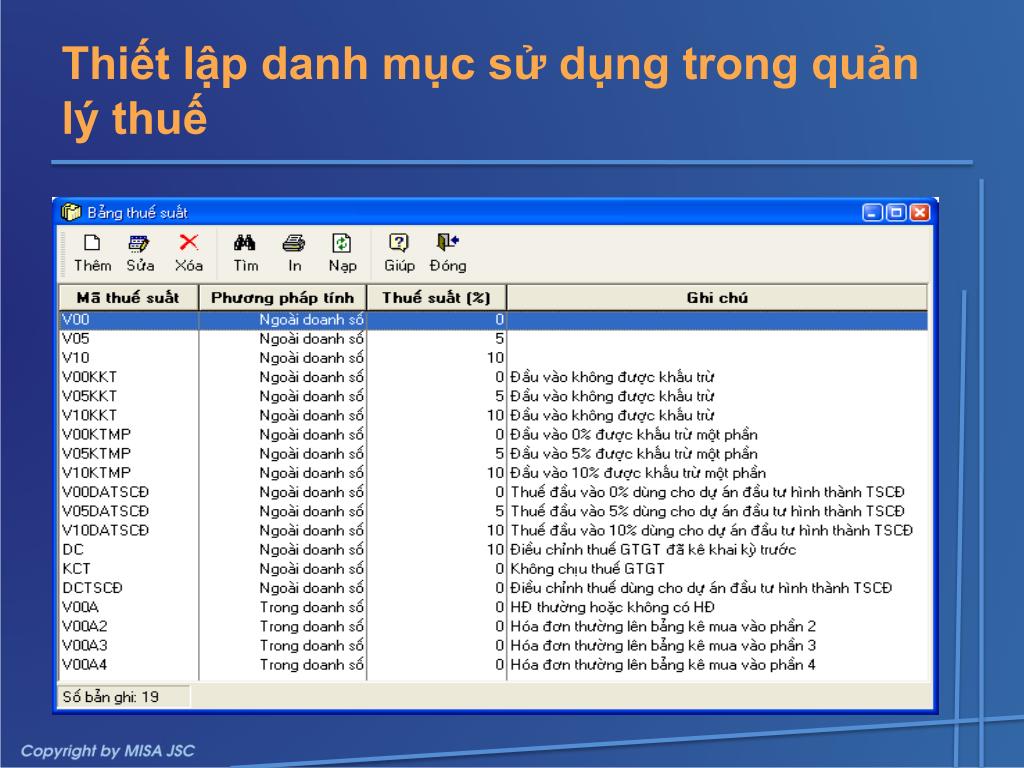1024x768 pixels.
Task: Select the V00DATSCĐ row
Action: tap(493, 492)
